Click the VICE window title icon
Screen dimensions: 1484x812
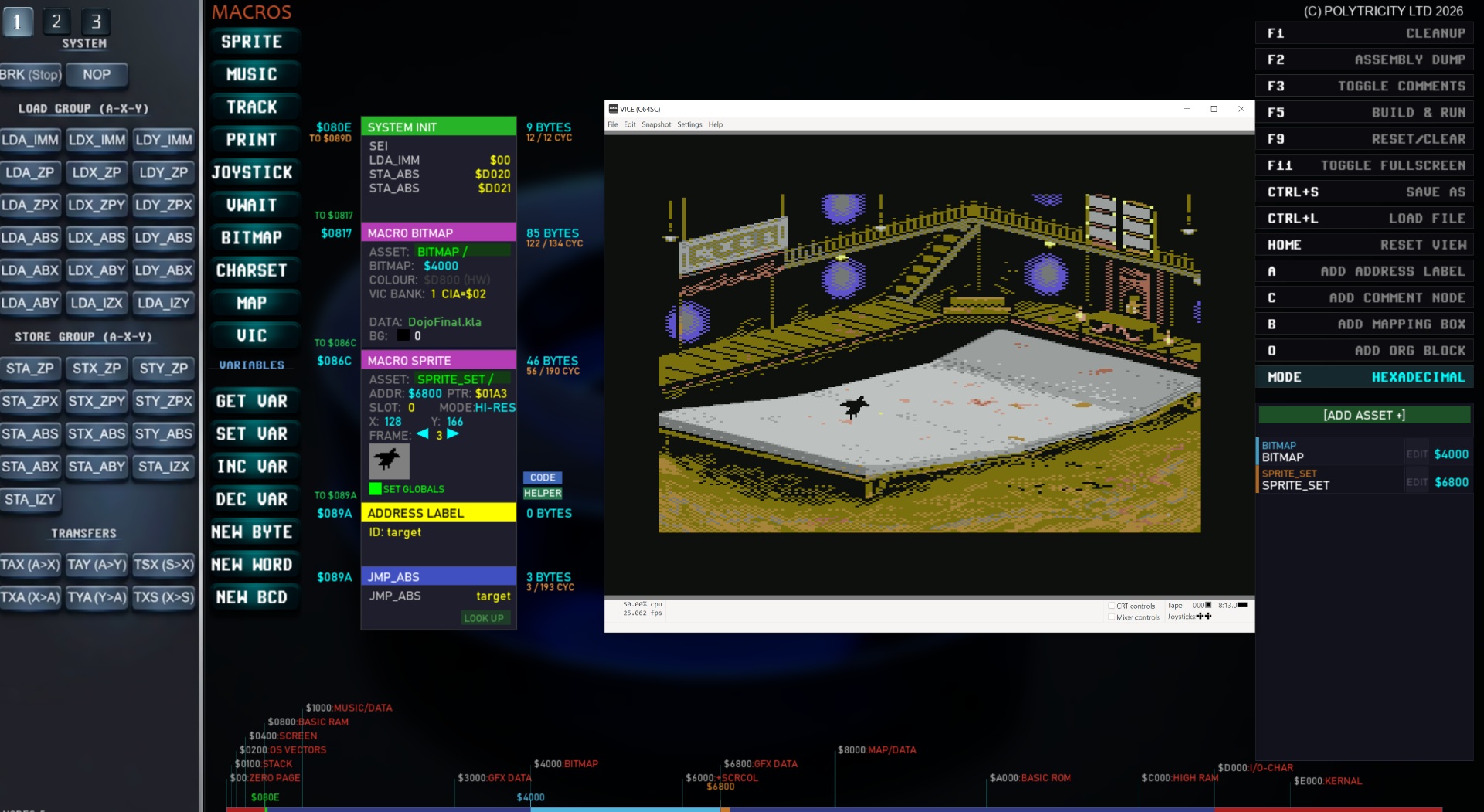pyautogui.click(x=613, y=109)
